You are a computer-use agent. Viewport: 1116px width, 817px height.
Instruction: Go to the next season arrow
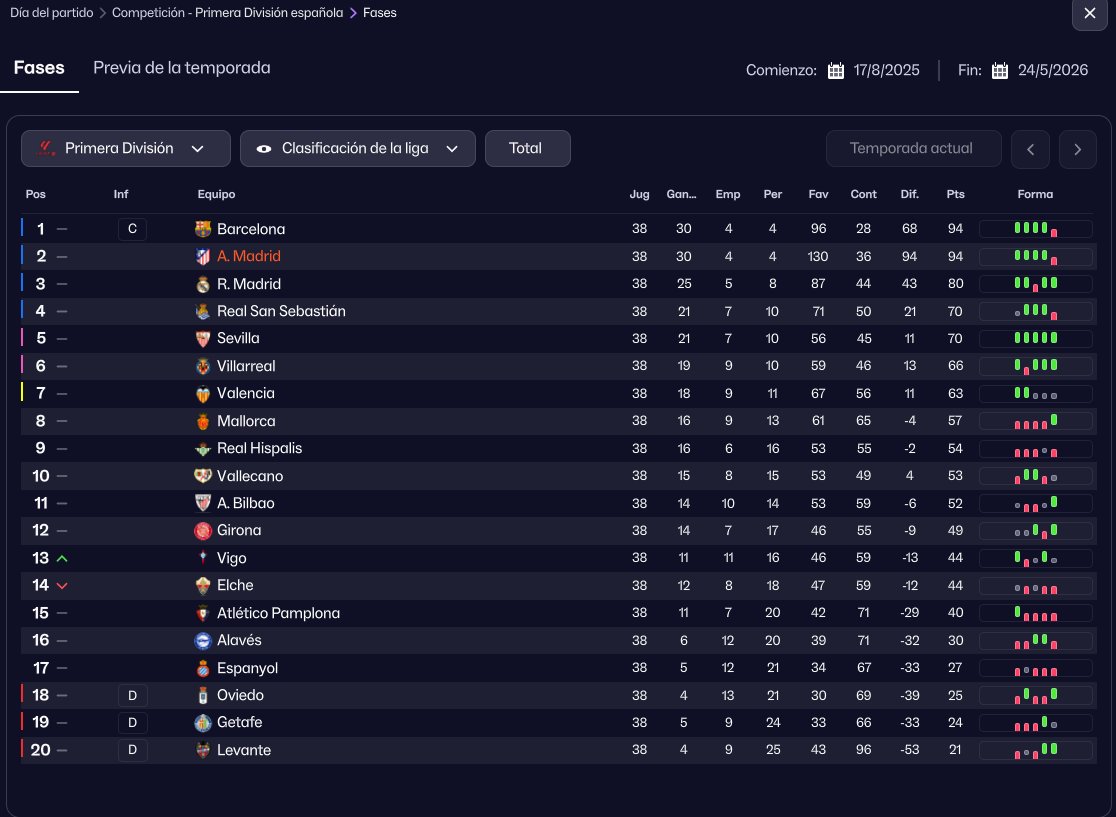[1077, 150]
